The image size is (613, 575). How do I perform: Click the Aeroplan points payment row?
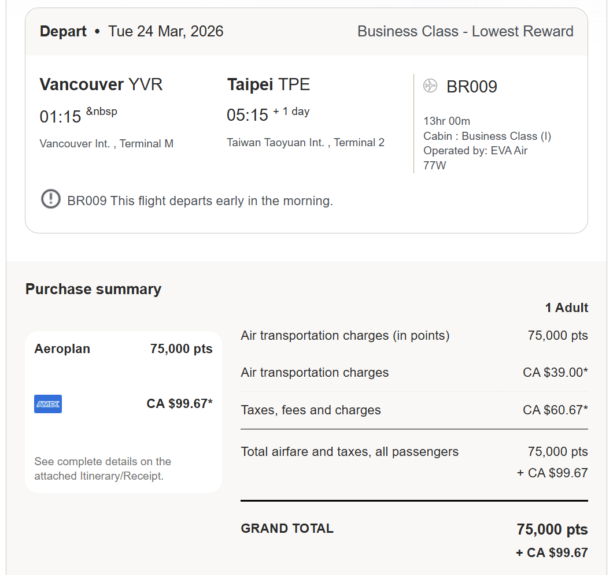coord(123,349)
